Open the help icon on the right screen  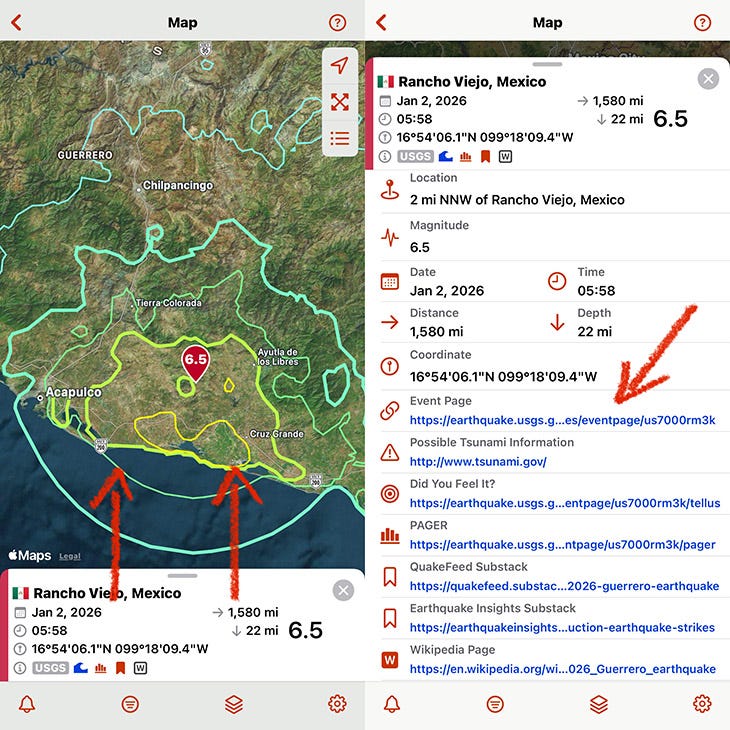pos(703,22)
